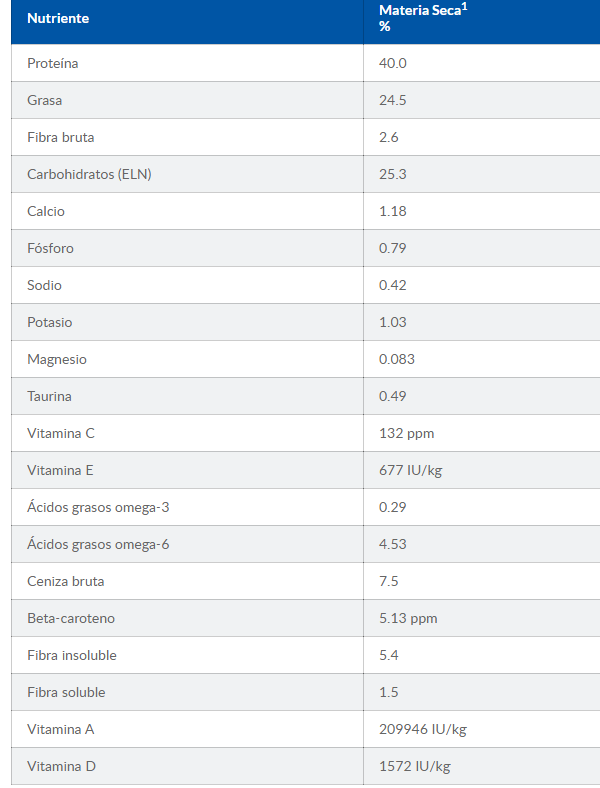Select the Ácidos grasos omega-3 label
600x788 pixels.
[x=98, y=507]
